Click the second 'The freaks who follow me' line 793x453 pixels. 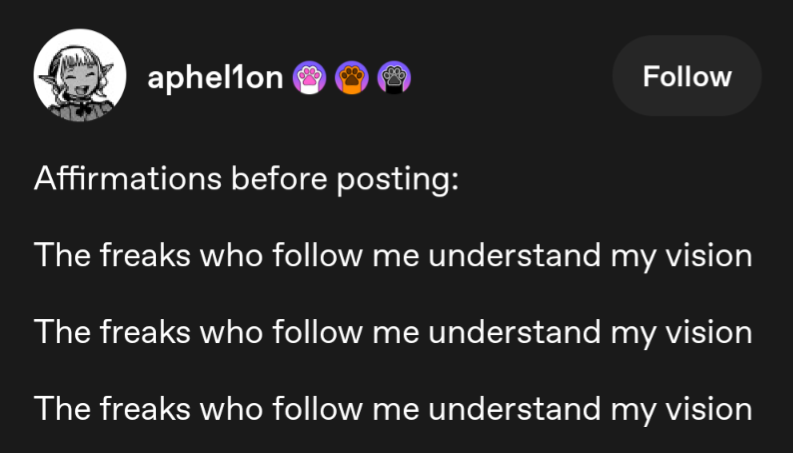pyautogui.click(x=392, y=331)
